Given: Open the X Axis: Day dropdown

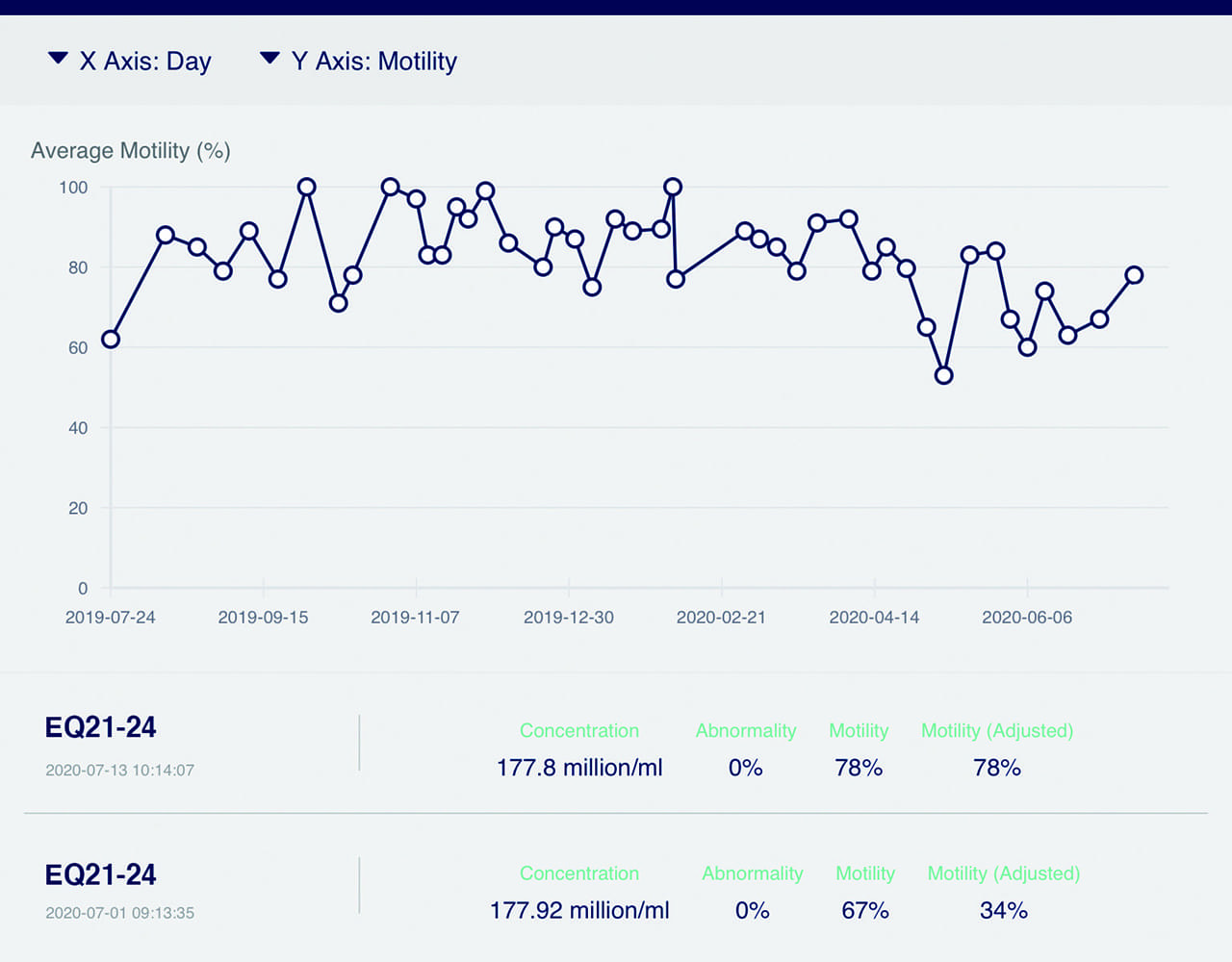Looking at the screenshot, I should [130, 61].
